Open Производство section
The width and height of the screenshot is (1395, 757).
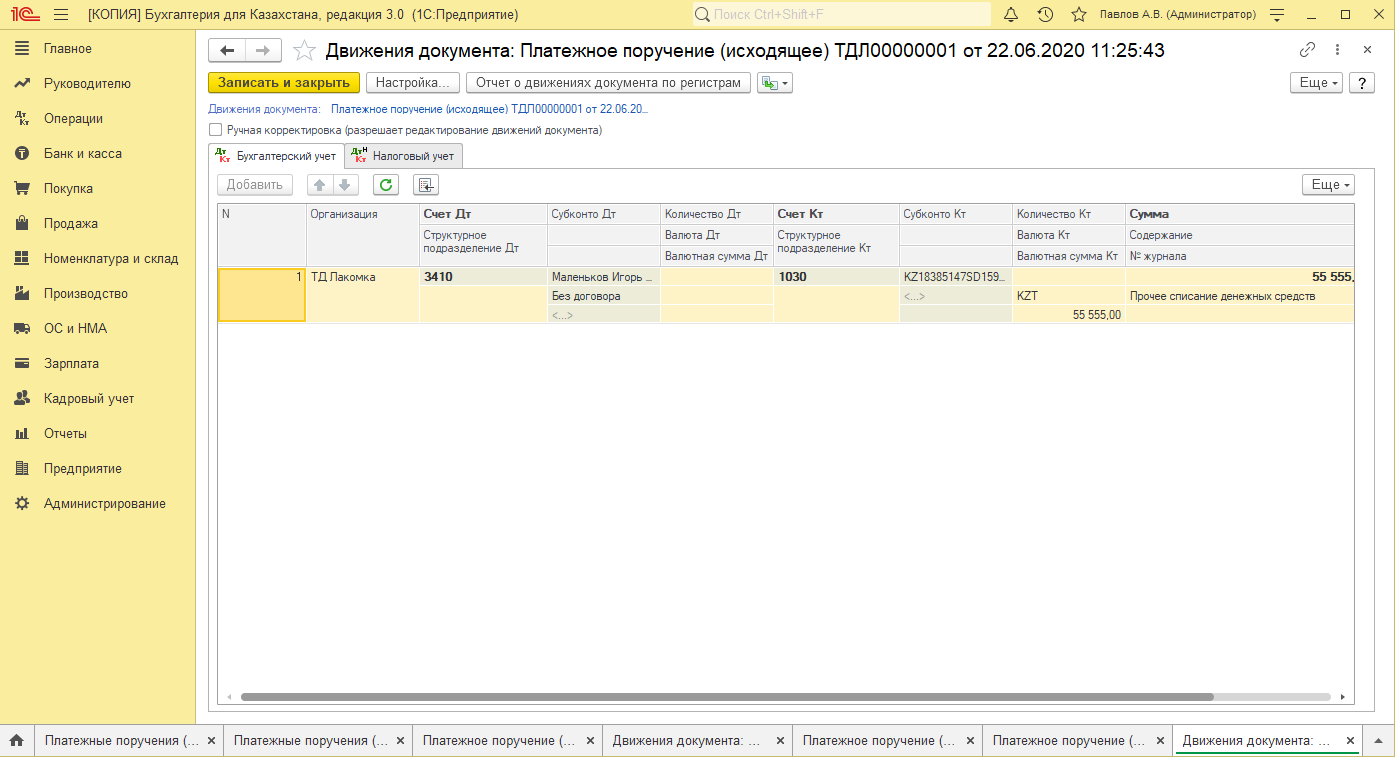pyautogui.click(x=85, y=294)
